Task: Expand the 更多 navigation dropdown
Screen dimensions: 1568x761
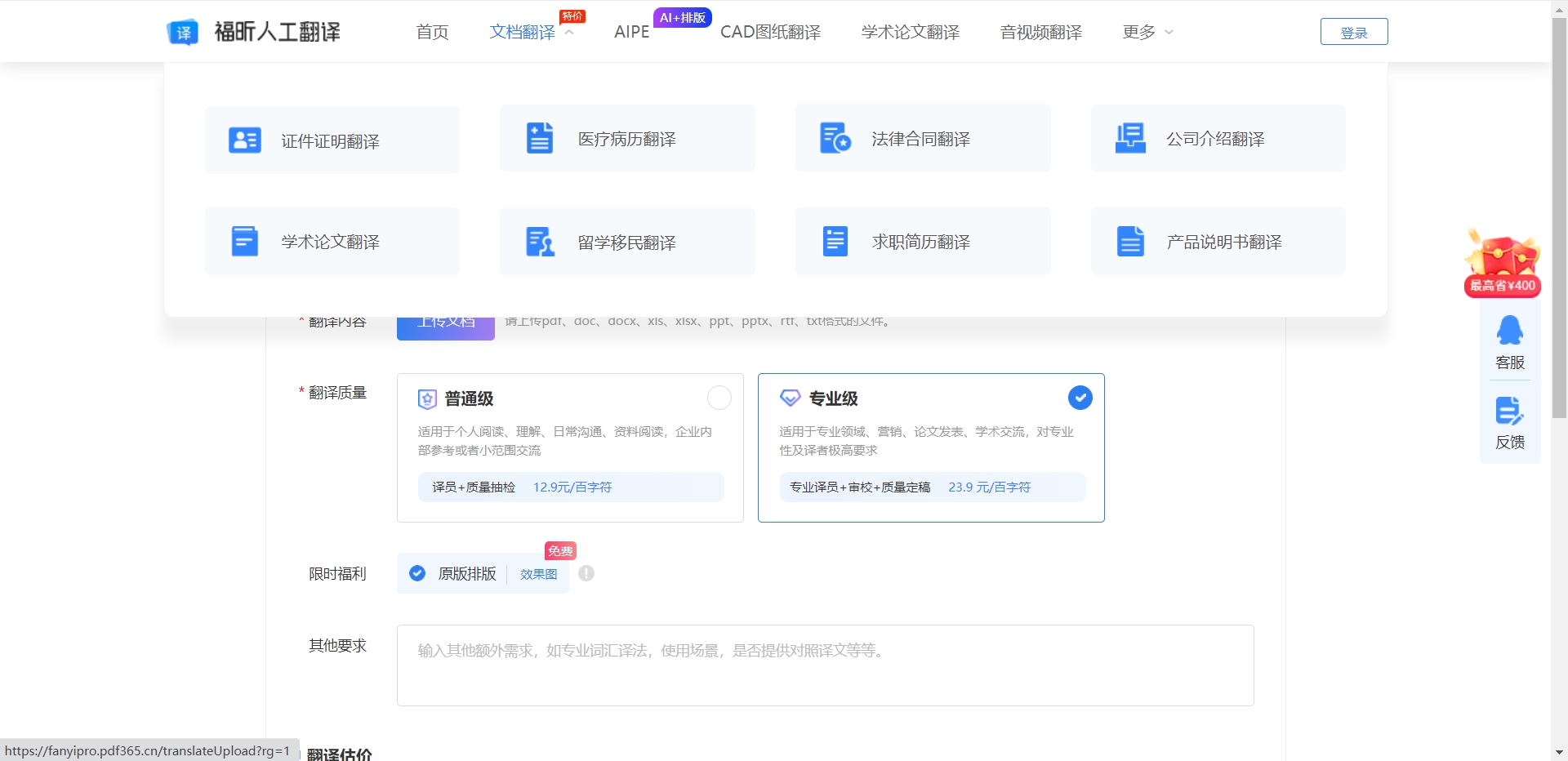Action: point(1147,32)
